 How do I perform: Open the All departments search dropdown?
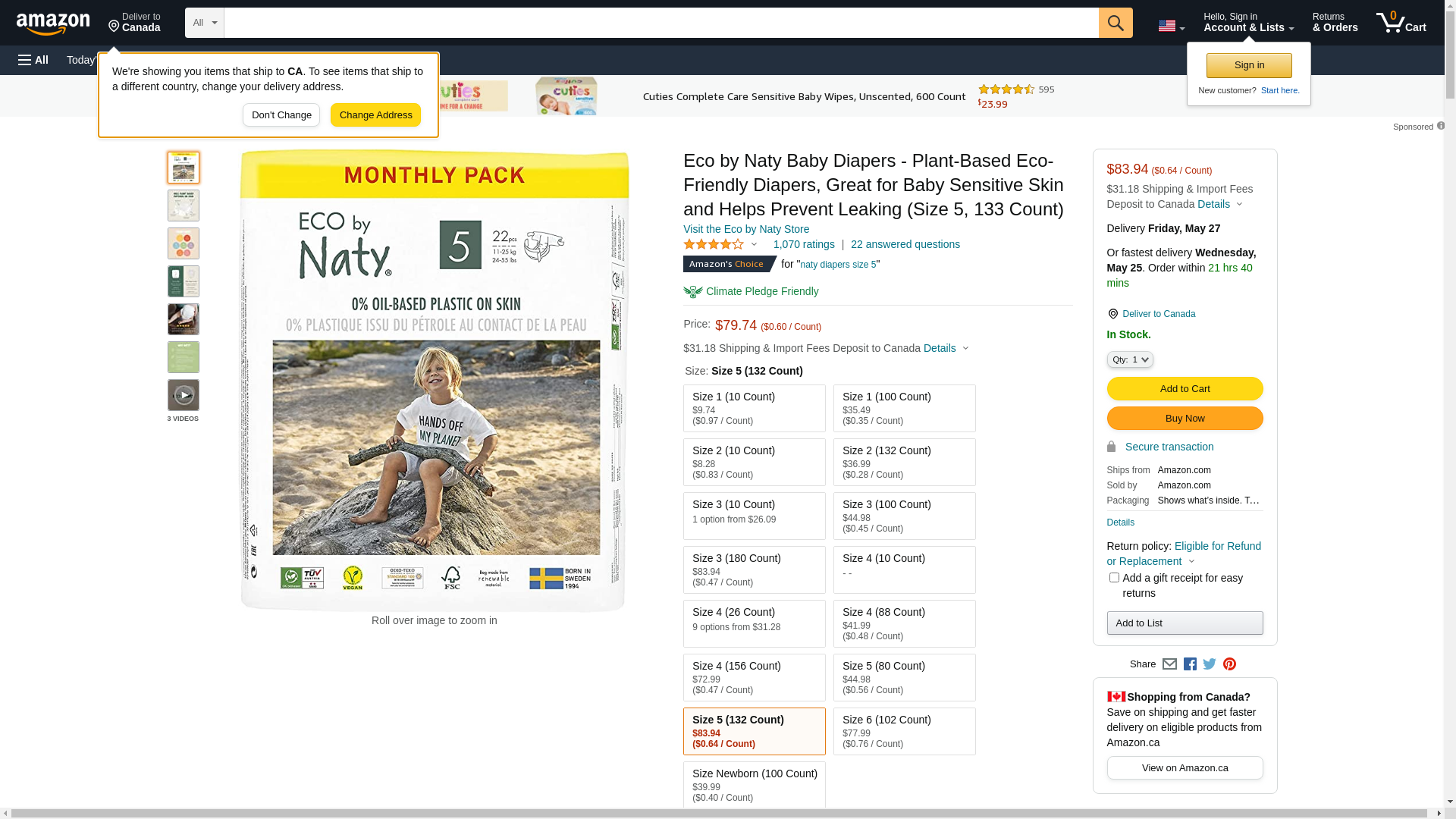pos(204,23)
